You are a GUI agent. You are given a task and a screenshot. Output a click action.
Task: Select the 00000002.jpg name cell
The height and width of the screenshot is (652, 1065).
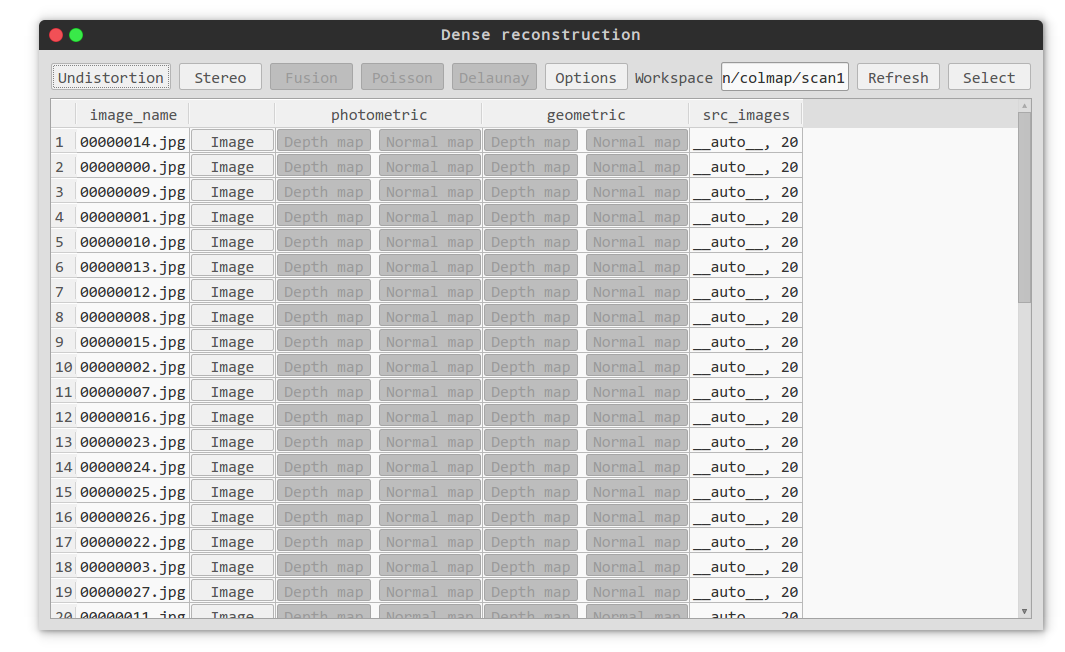[132, 367]
